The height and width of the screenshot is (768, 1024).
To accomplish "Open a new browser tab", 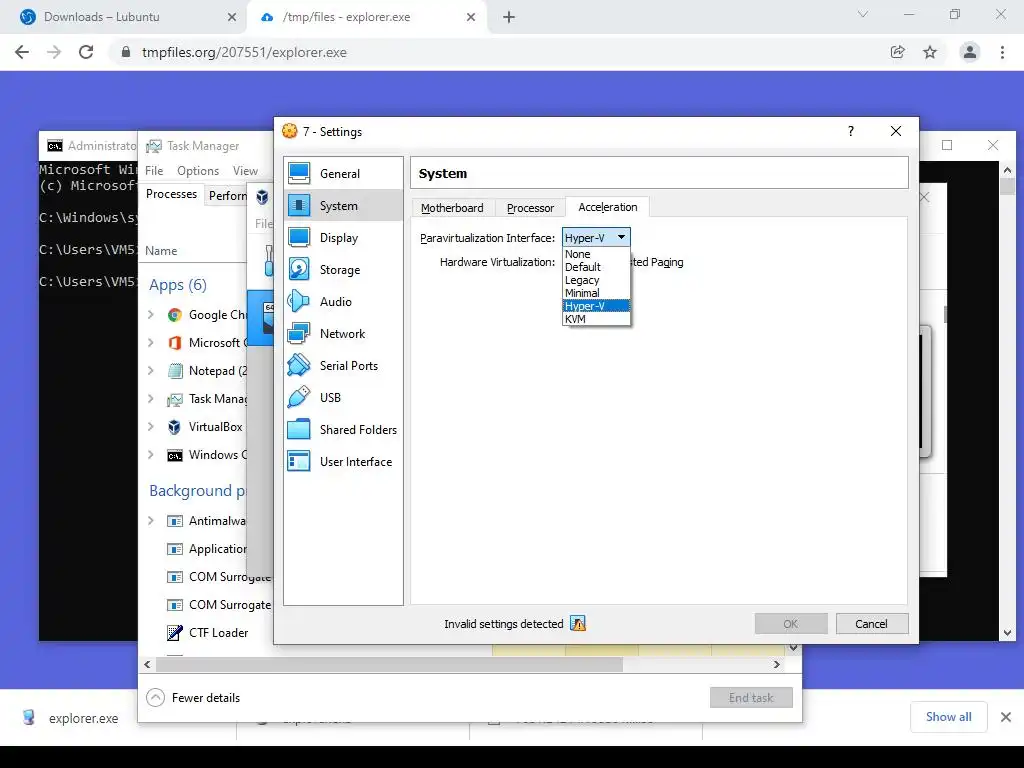I will 509,17.
